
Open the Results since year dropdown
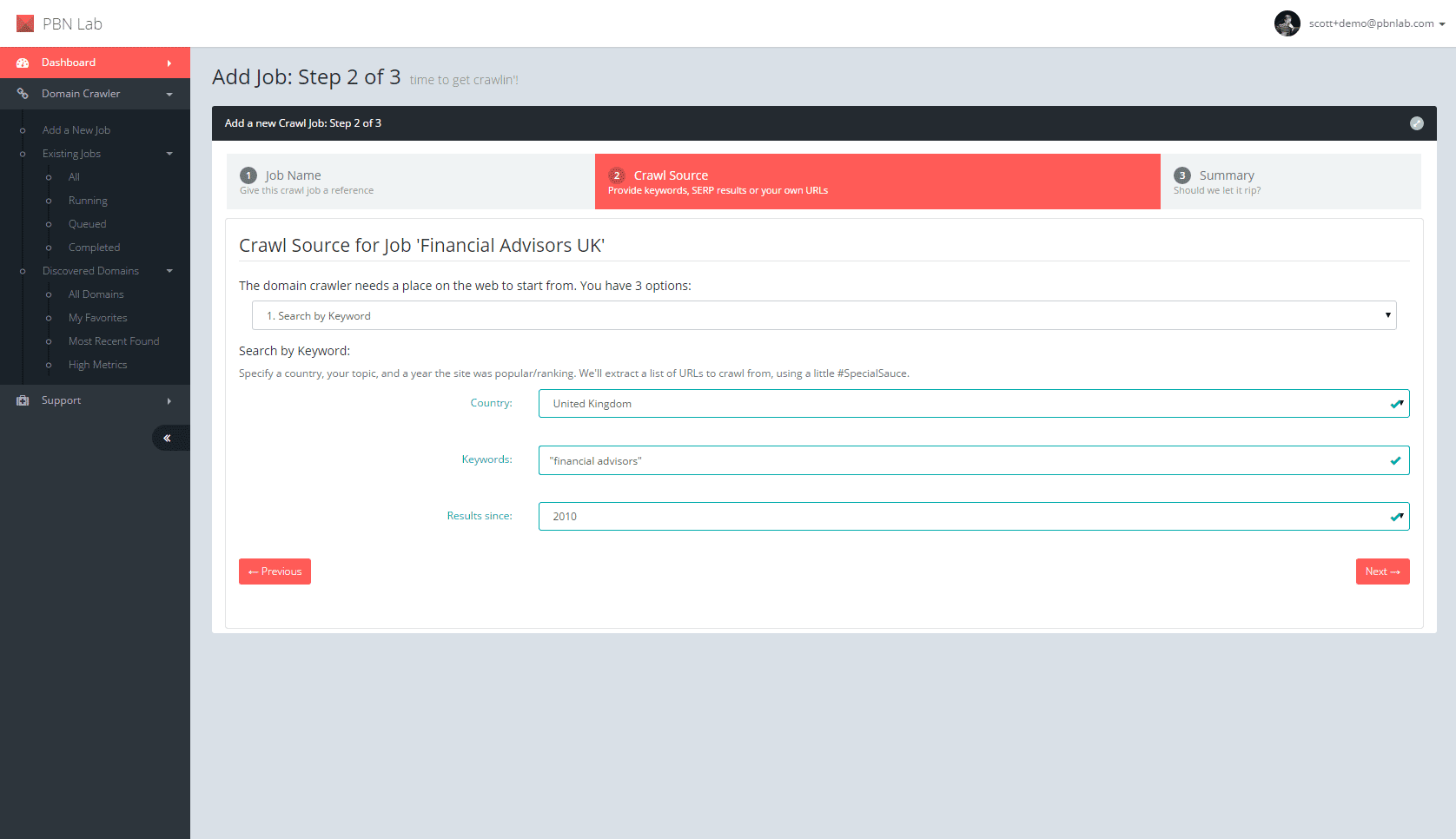(x=973, y=517)
